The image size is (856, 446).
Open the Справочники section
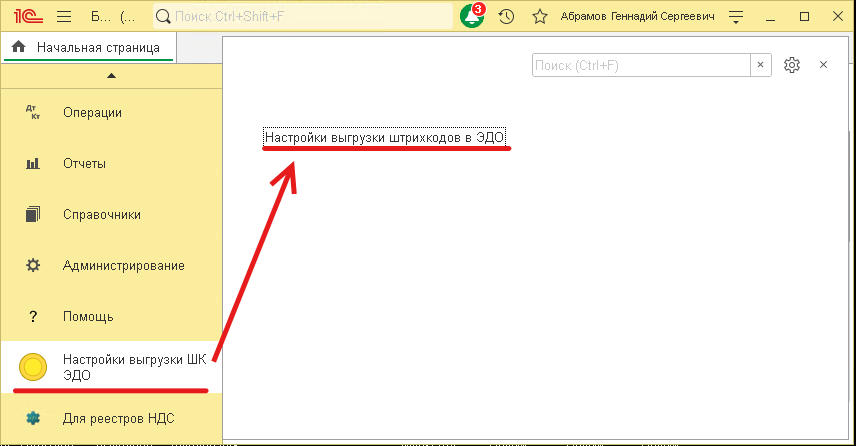coord(111,215)
